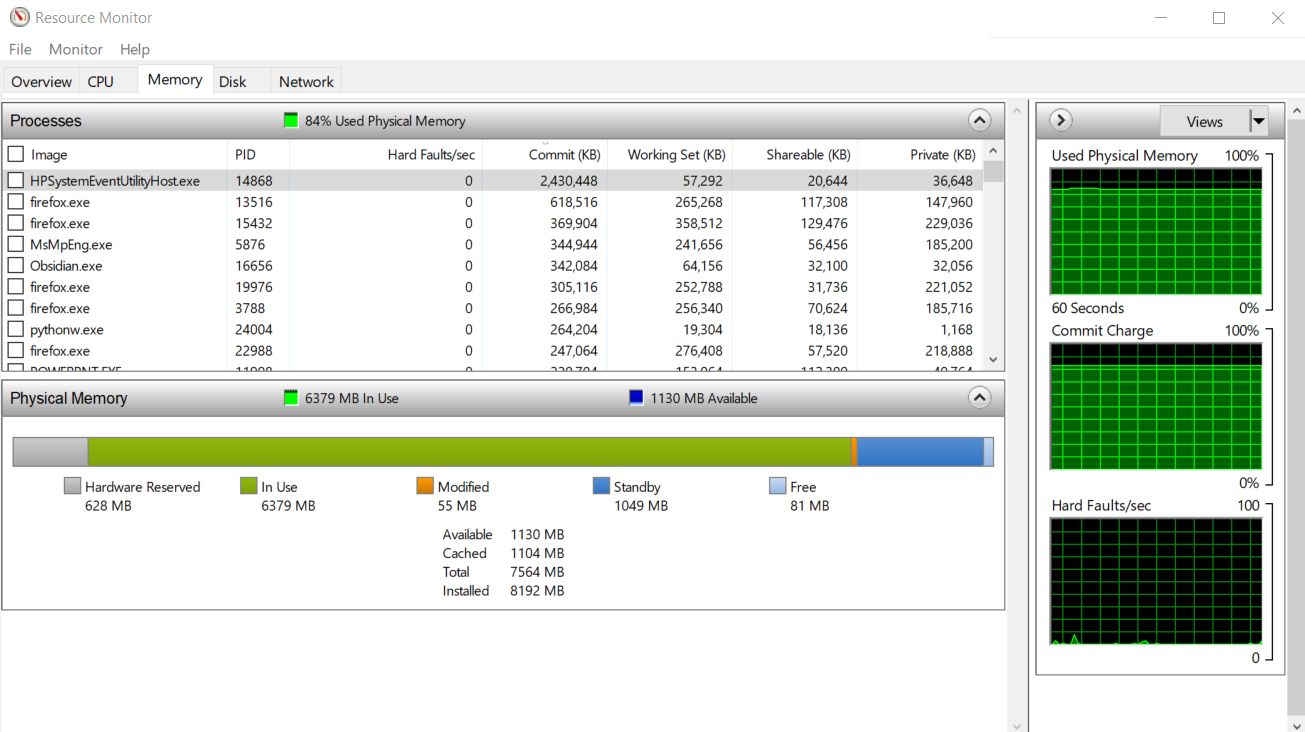Check the pythonw.exe process checkbox

[x=14, y=329]
